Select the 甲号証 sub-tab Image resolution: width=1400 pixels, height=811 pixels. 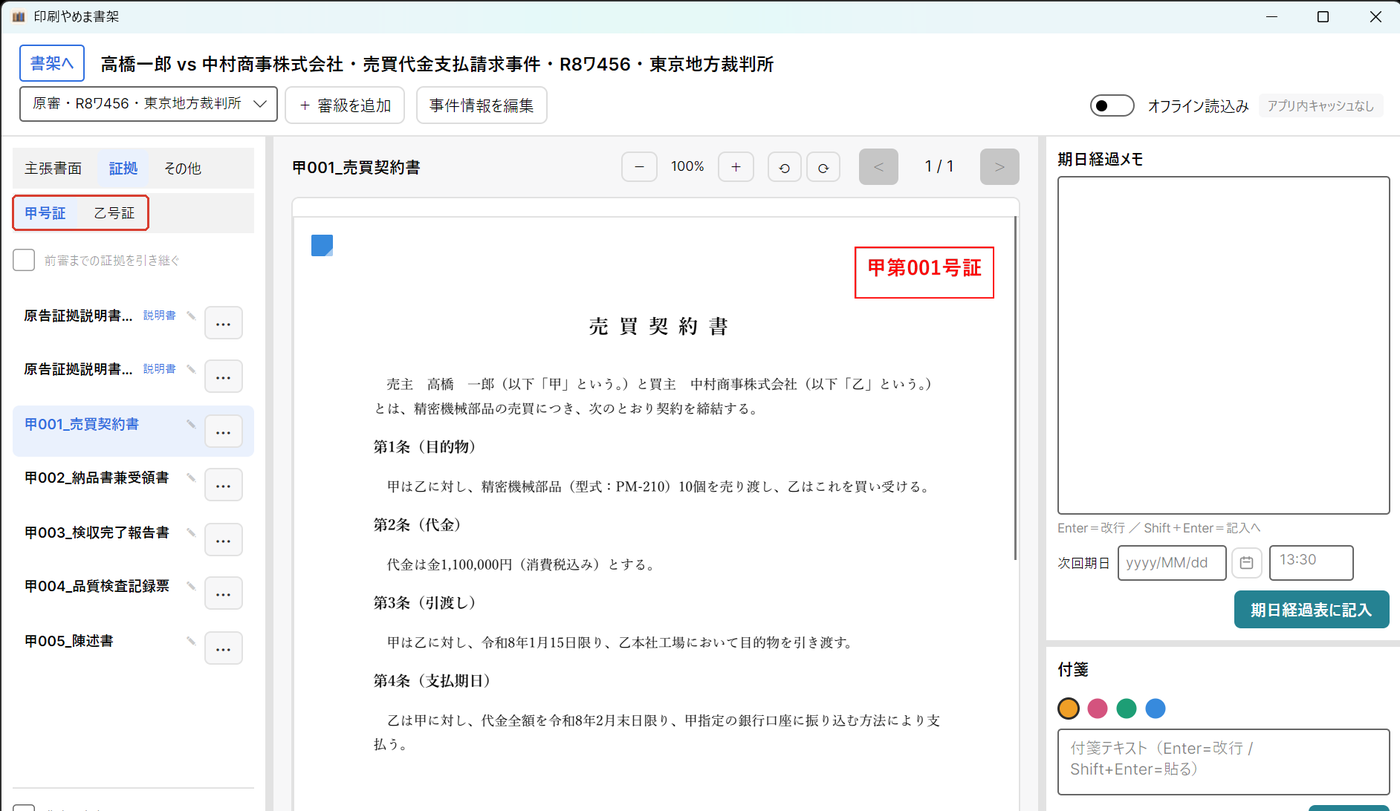coord(45,213)
